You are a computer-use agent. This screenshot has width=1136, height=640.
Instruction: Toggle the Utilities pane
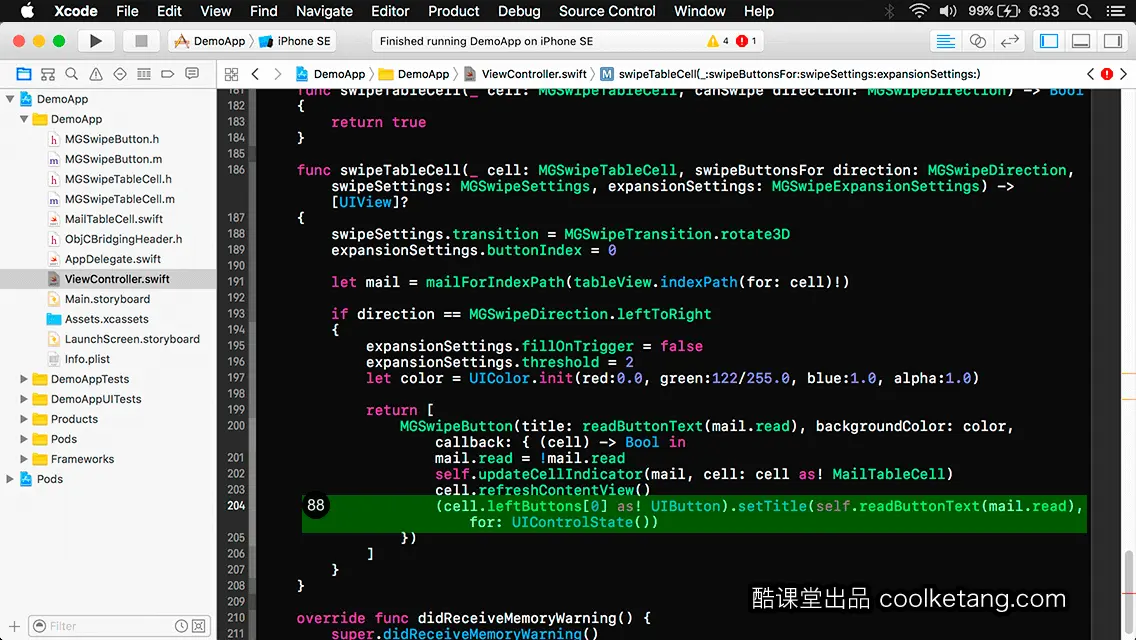click(1113, 41)
